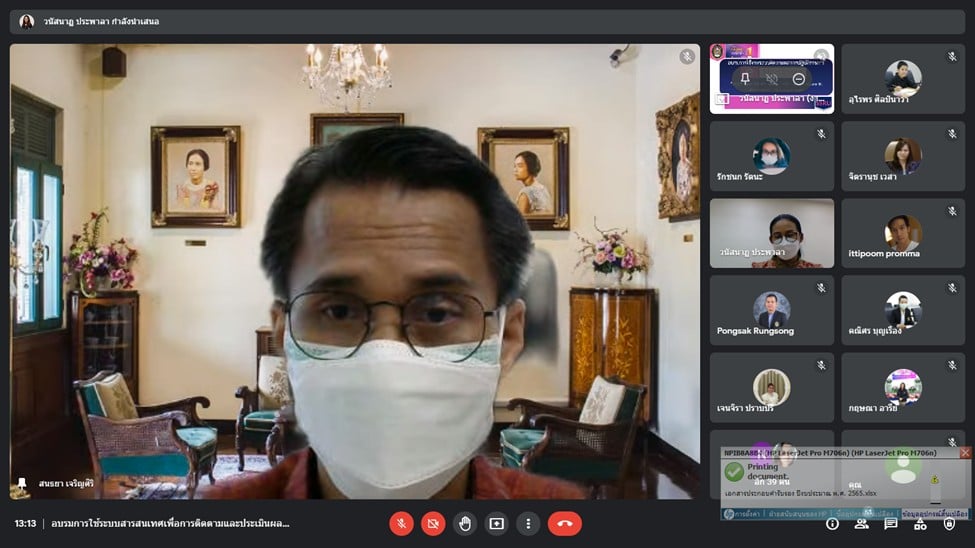Turn on the camera in the call bar
This screenshot has width=975, height=548.
[x=433, y=523]
